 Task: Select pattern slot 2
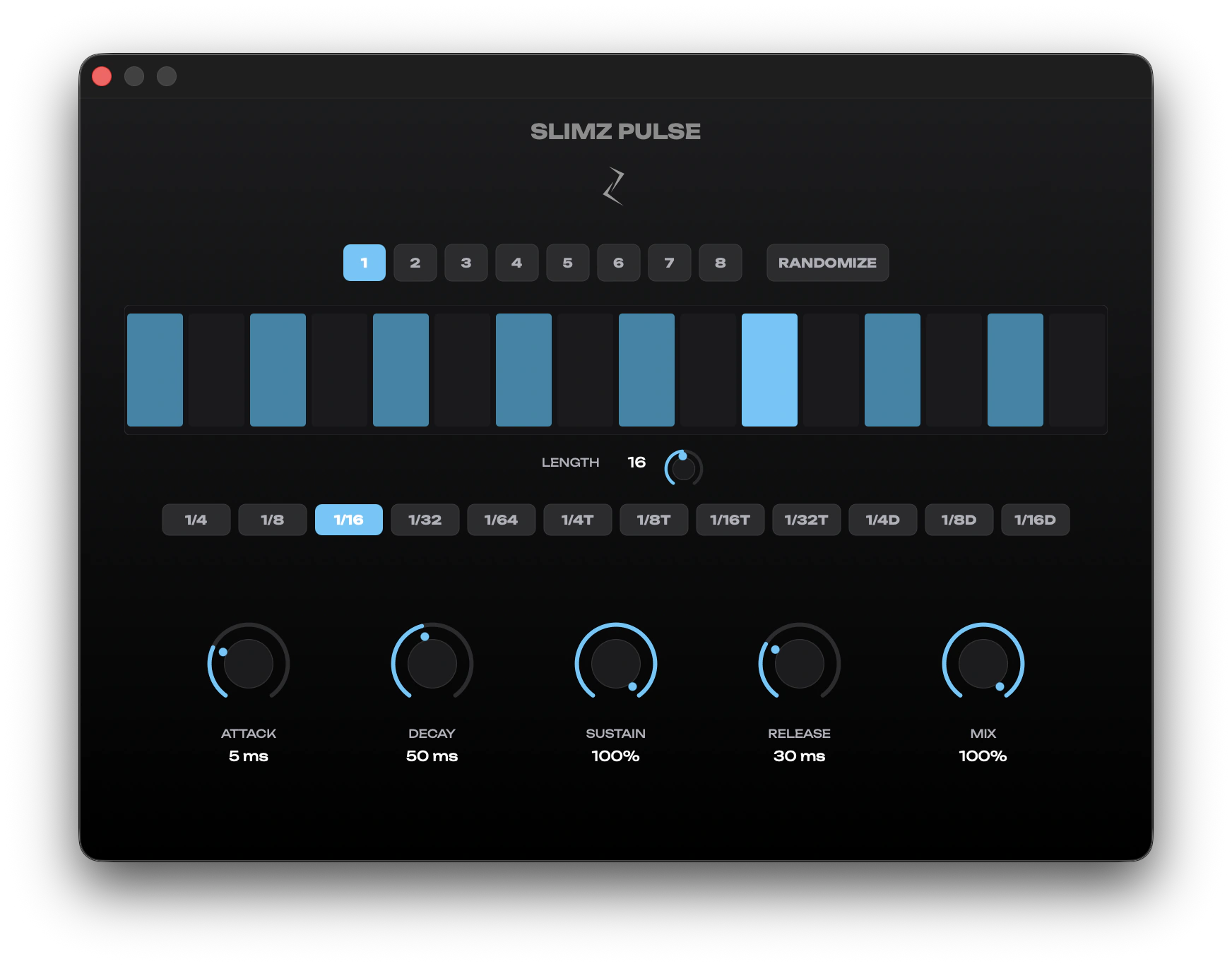coord(415,263)
